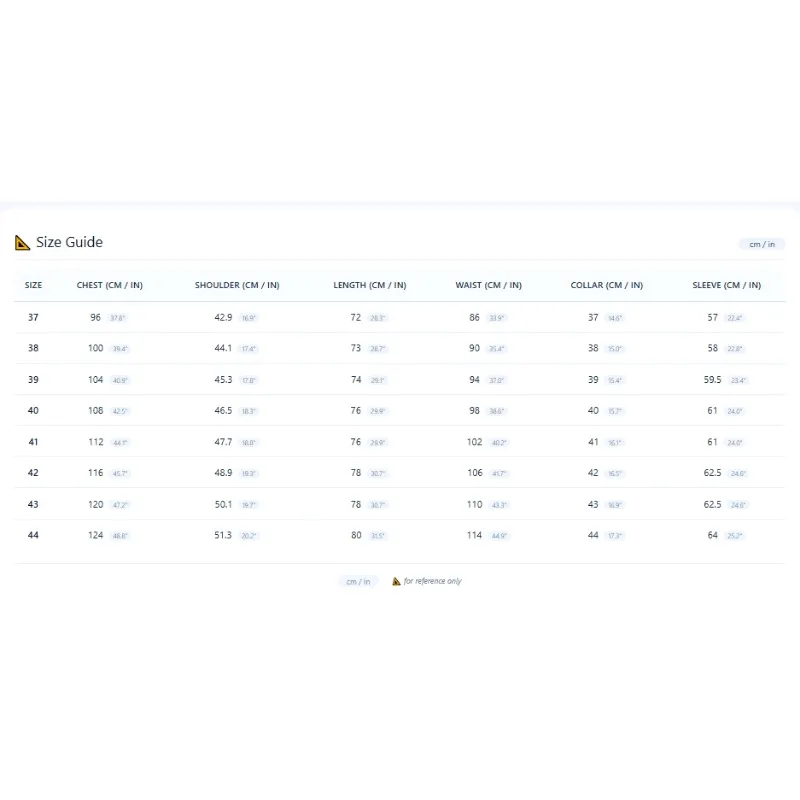Click chest value 96 for size 37
The image size is (800, 800).
pos(95,317)
